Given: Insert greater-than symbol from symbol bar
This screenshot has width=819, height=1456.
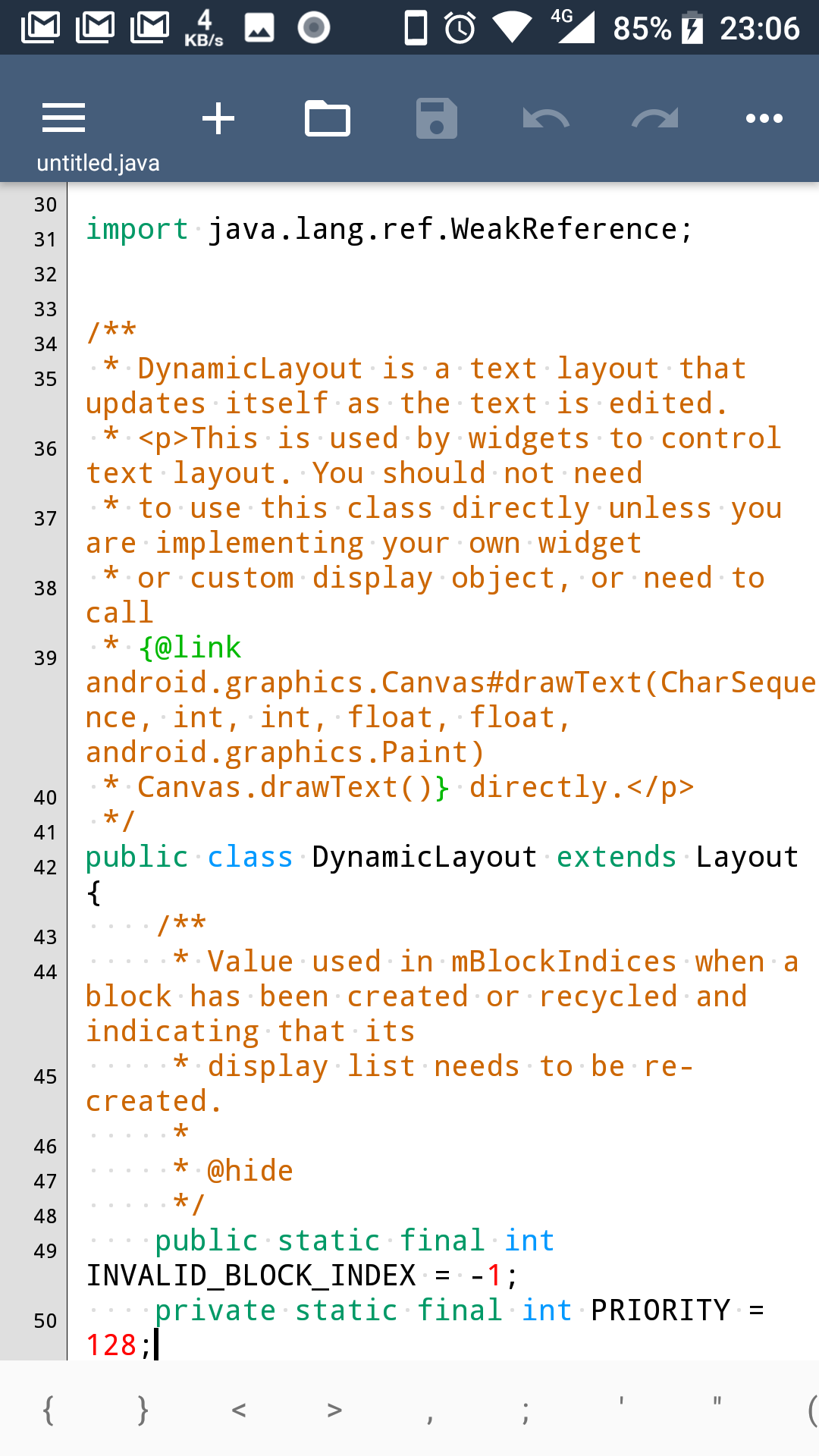Looking at the screenshot, I should 334,1410.
